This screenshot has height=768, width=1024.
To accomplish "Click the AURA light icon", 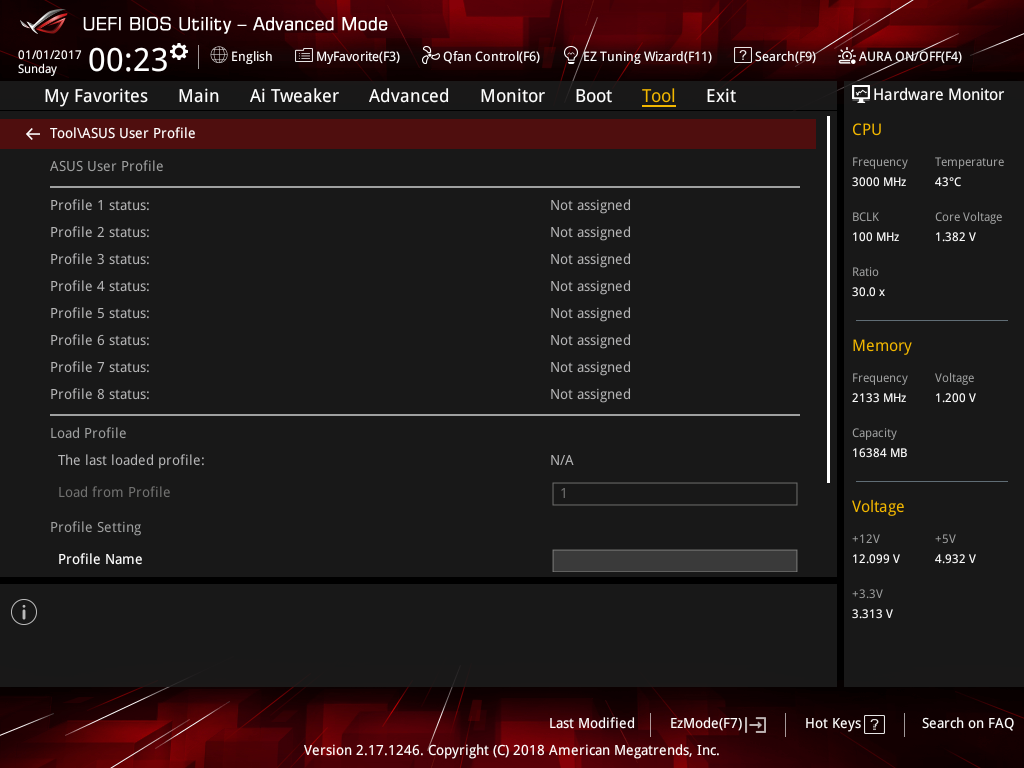I will click(846, 56).
